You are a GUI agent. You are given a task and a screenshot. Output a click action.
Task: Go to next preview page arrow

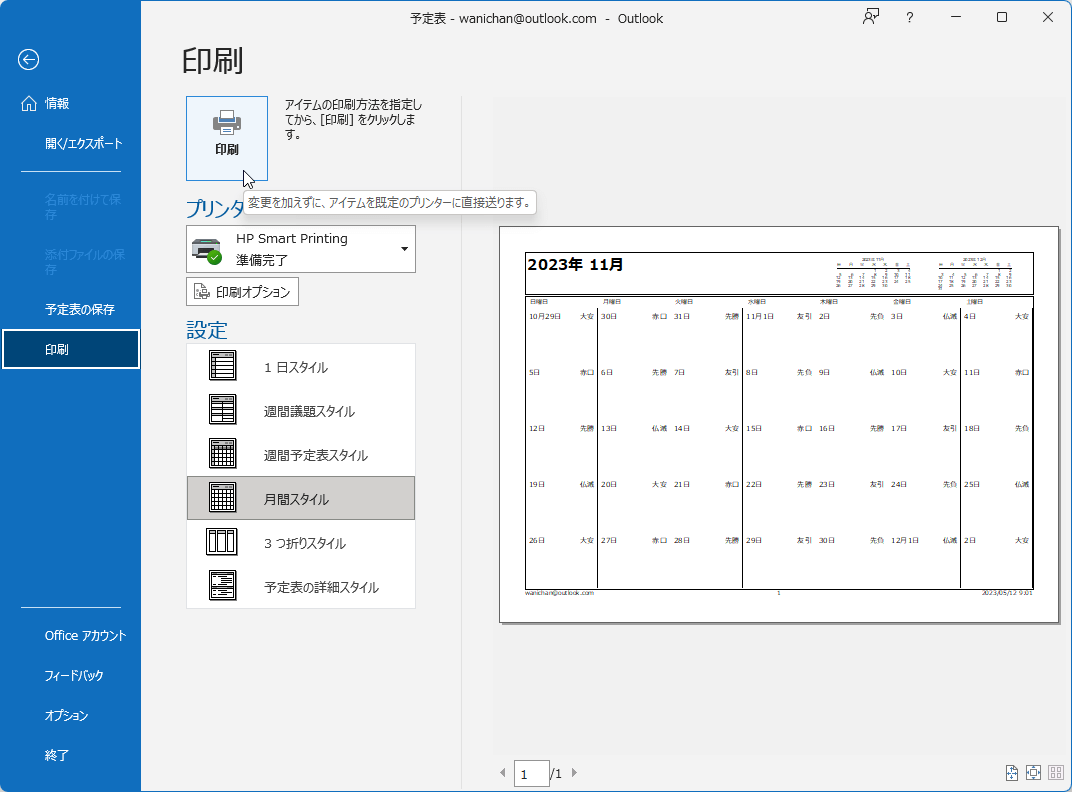tap(574, 773)
